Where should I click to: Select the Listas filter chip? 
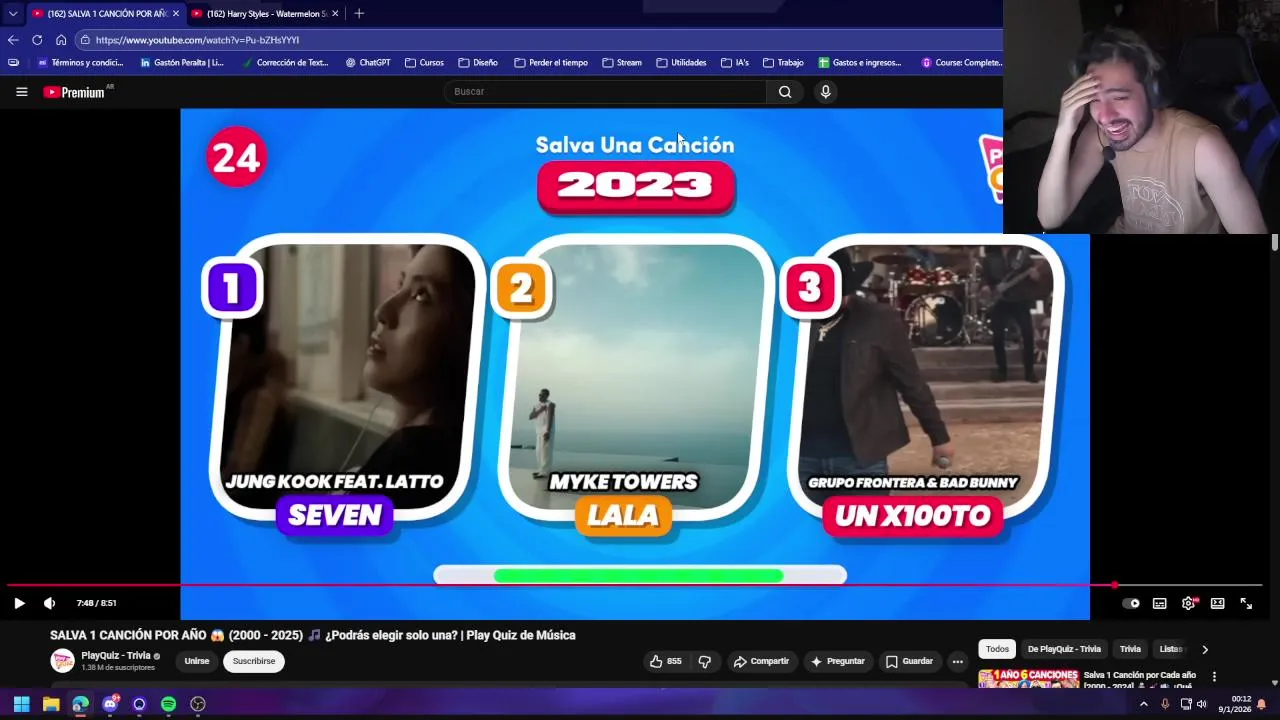pos(1170,649)
